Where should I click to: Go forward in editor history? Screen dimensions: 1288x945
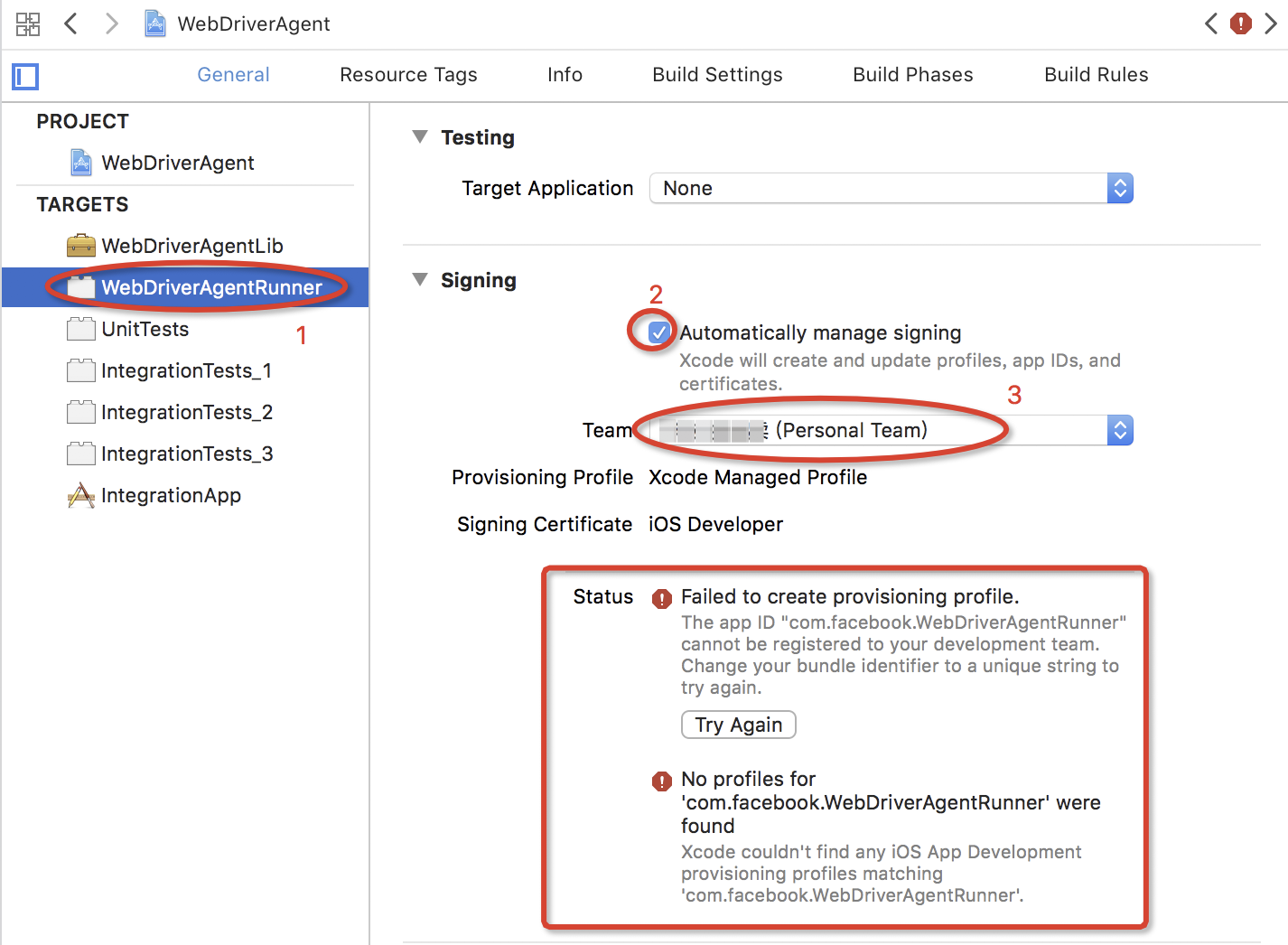(111, 23)
